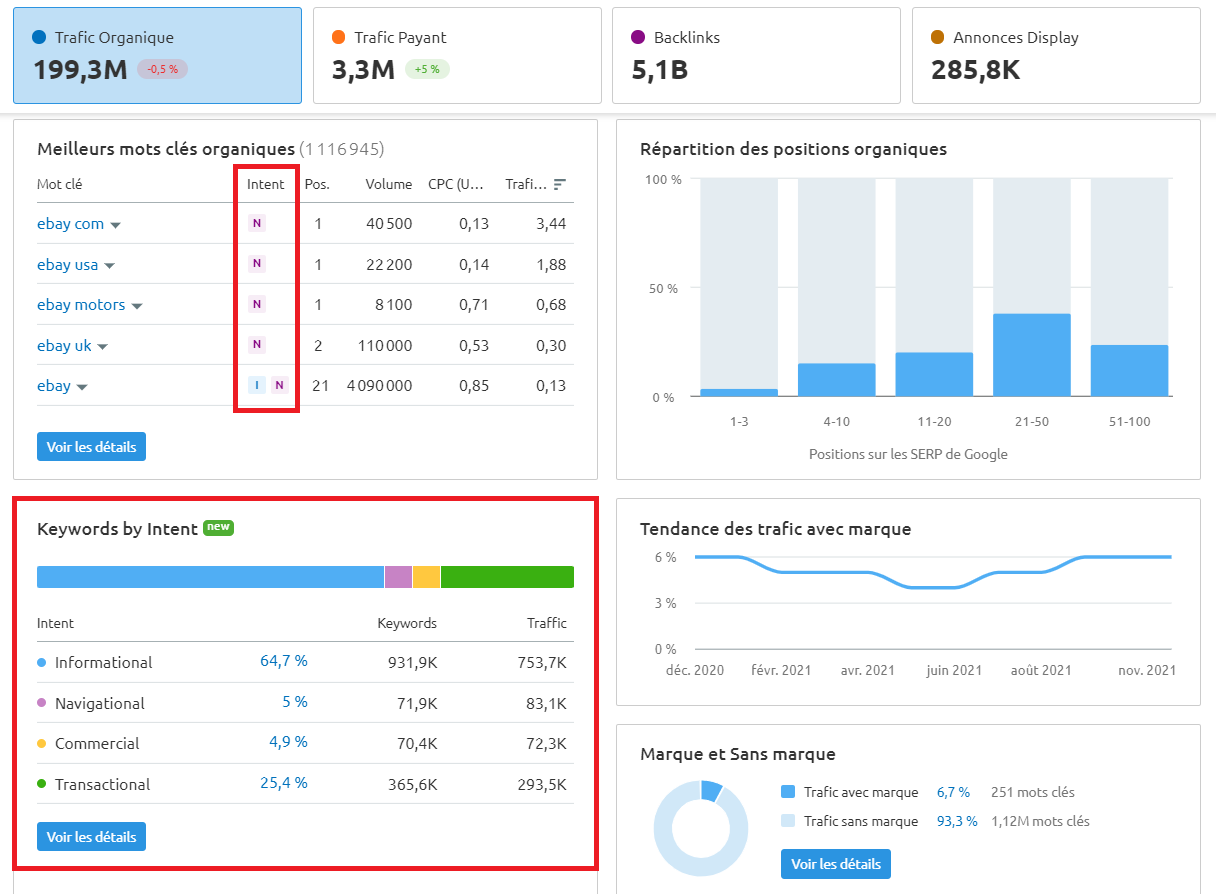This screenshot has width=1216, height=894.
Task: Click the Informational blue dot marker
Action: pyautogui.click(x=44, y=662)
